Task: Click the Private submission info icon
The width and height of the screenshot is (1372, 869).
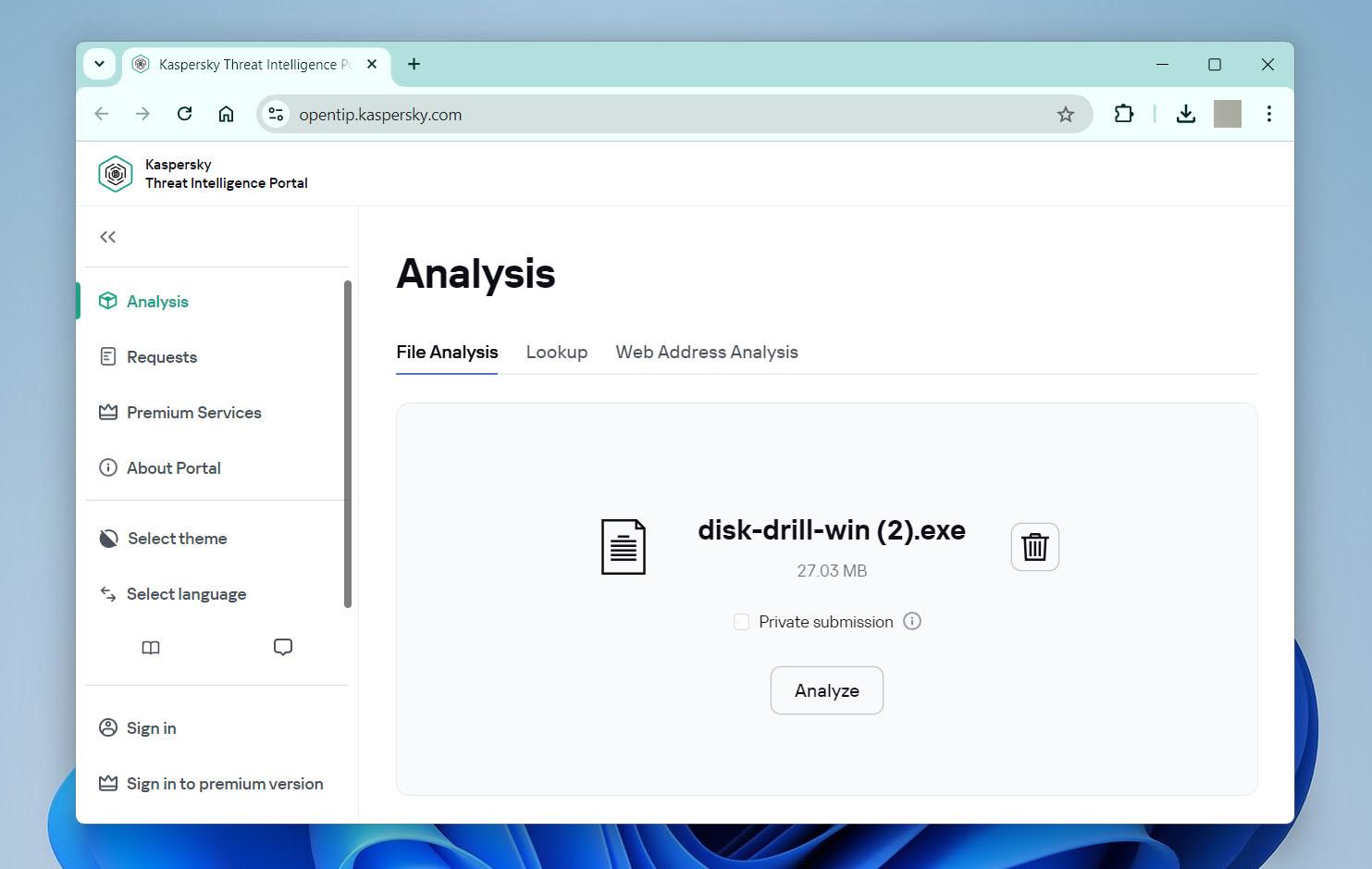Action: (x=912, y=621)
